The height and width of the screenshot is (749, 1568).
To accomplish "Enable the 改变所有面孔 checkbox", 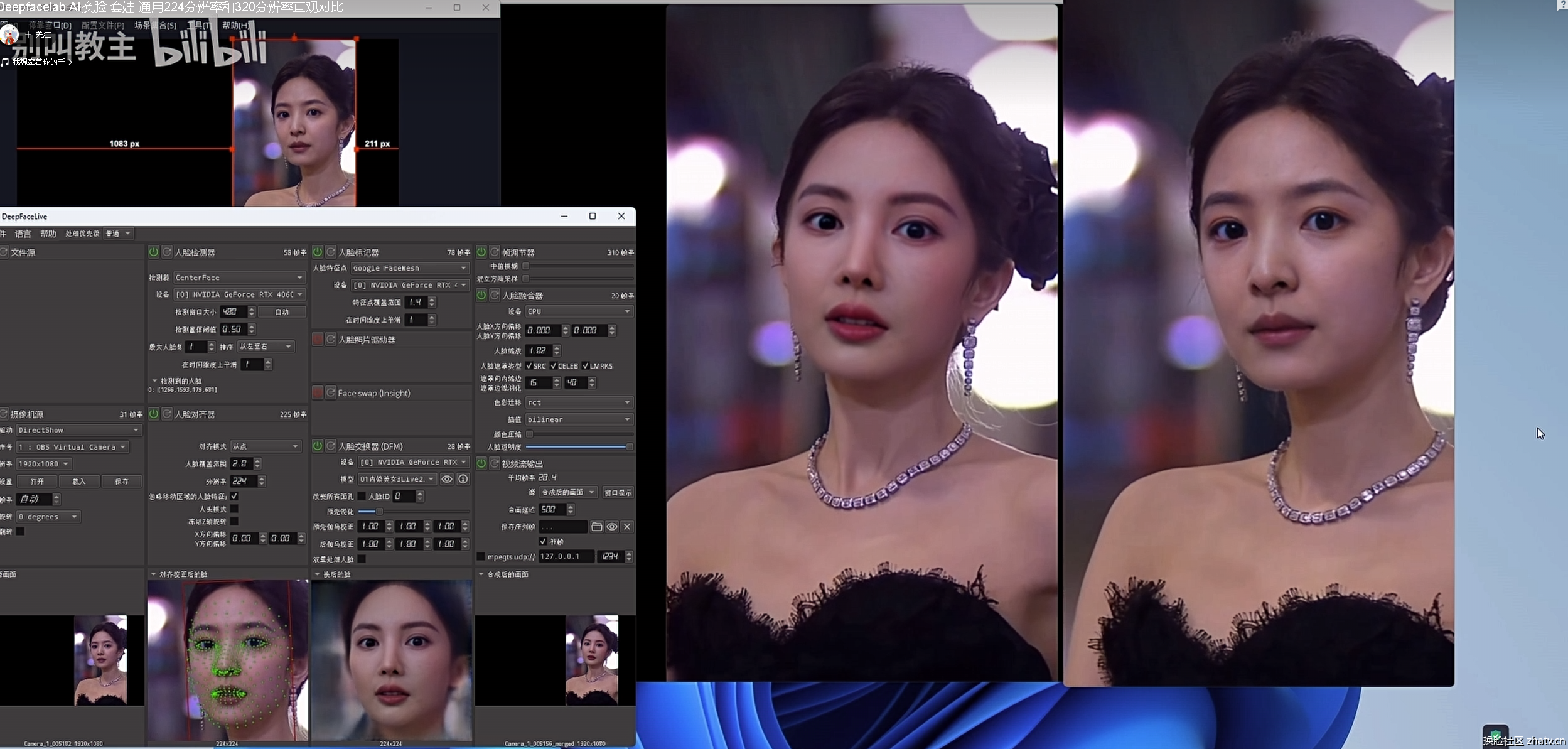I will [362, 496].
